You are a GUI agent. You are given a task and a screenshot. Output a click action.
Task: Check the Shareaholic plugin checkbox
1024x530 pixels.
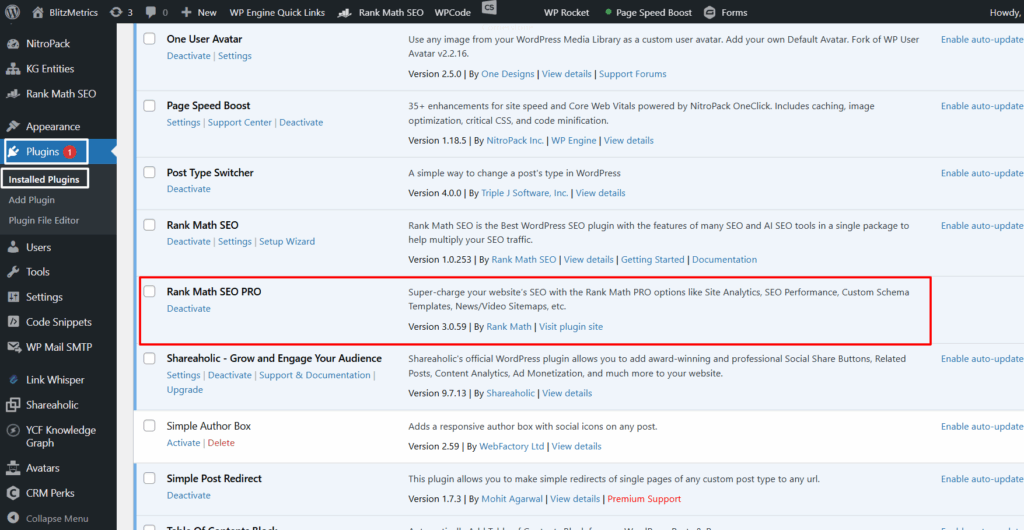(150, 358)
